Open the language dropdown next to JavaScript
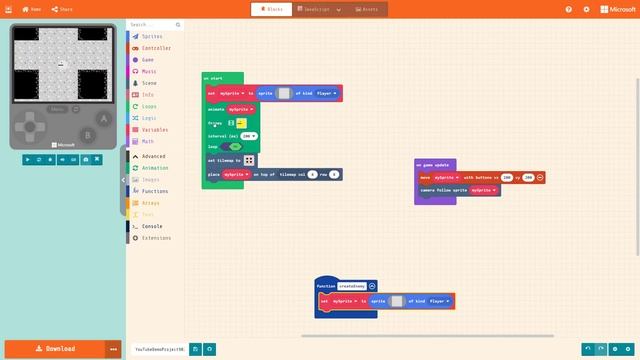640x360 pixels. (x=339, y=9)
